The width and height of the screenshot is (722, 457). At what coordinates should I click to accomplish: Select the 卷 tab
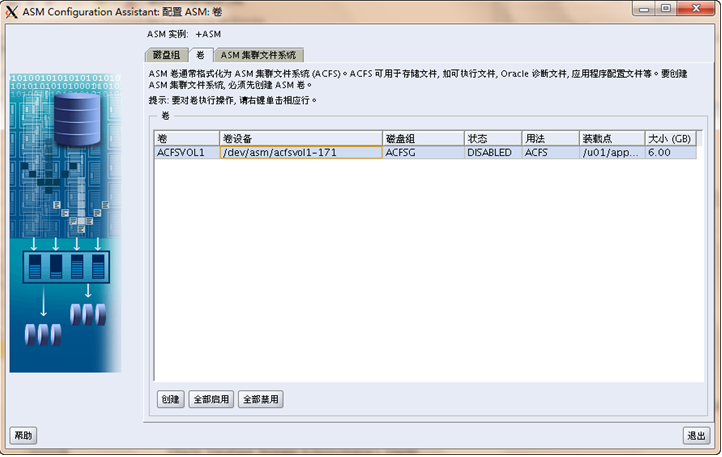[201, 55]
